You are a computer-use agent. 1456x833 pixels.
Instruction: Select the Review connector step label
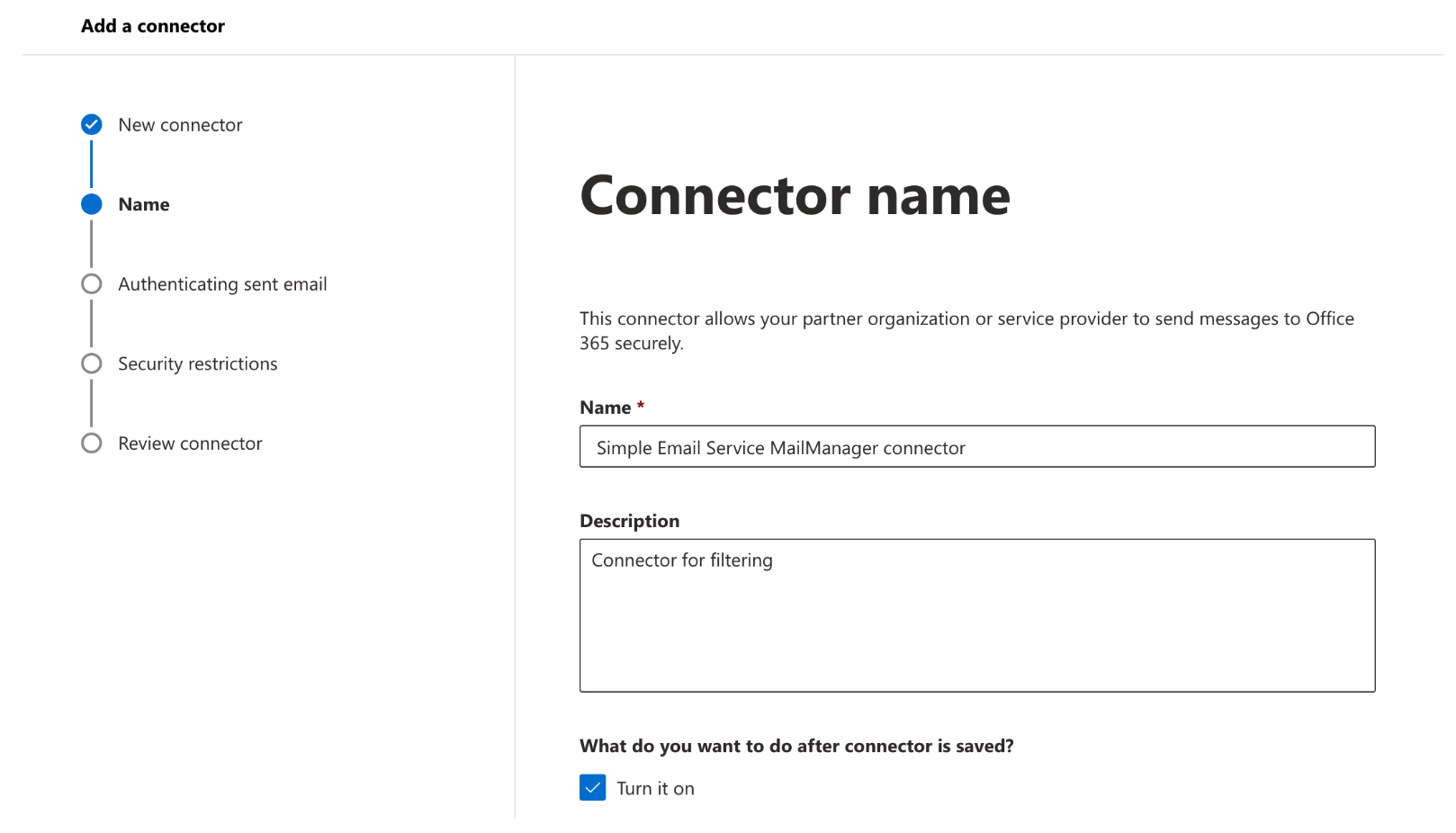[x=190, y=443]
